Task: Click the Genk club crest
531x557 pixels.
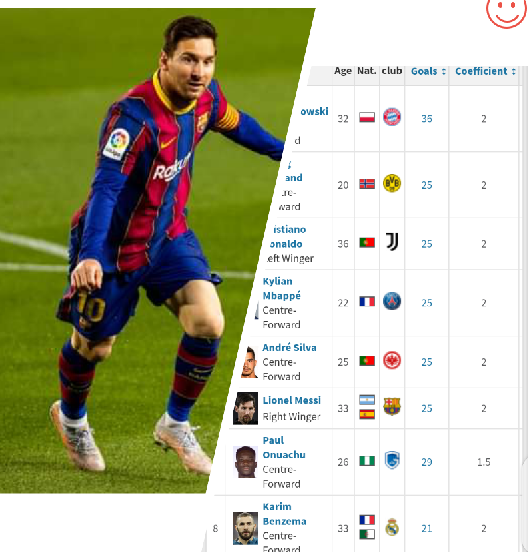Action: [392, 460]
